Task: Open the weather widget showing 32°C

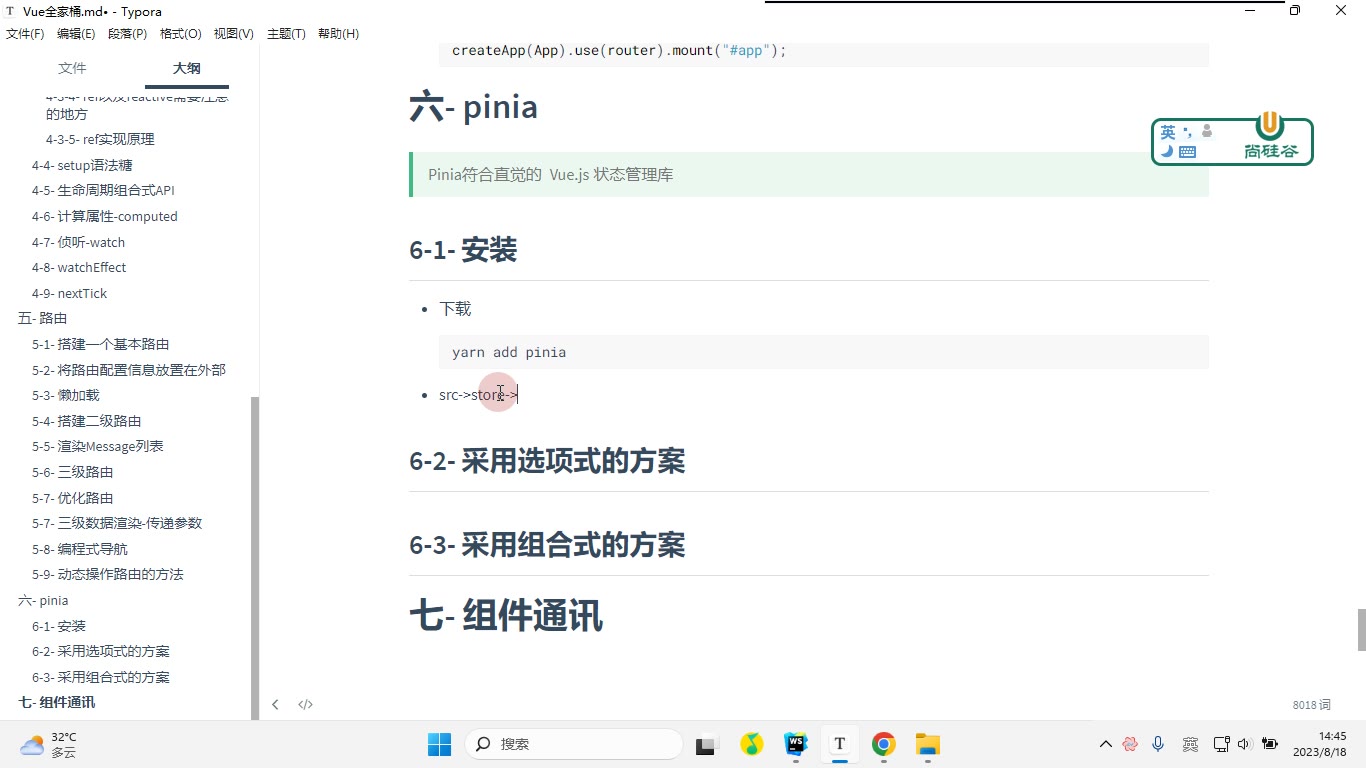Action: click(50, 744)
